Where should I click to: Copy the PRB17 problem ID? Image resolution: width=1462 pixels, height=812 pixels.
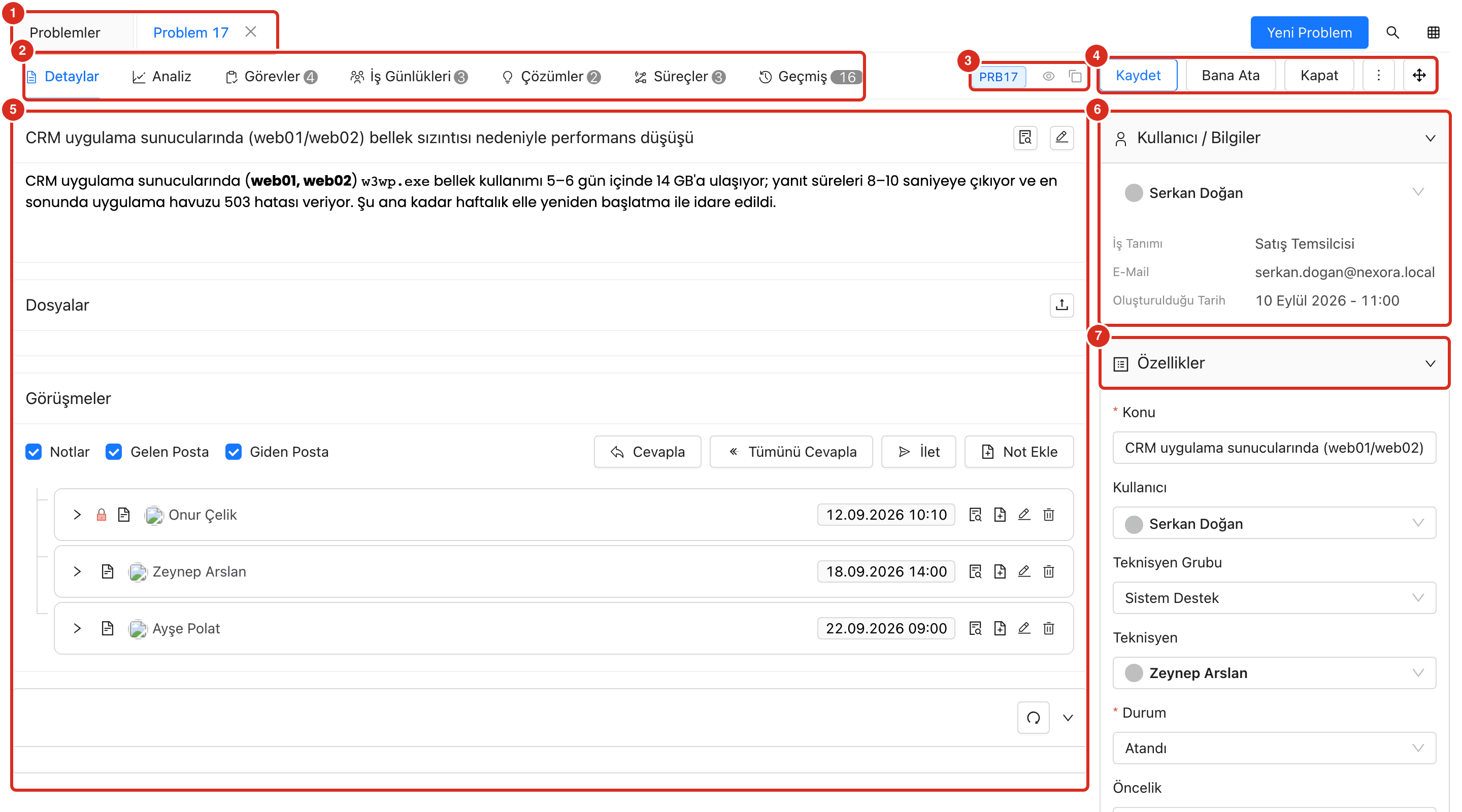click(1075, 76)
